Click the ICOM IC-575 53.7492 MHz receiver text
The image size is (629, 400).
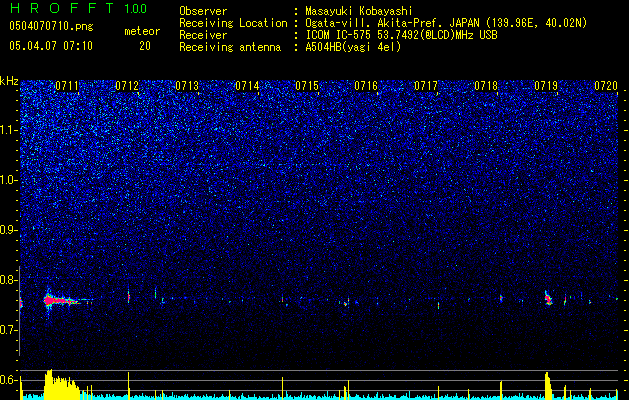(x=401, y=35)
